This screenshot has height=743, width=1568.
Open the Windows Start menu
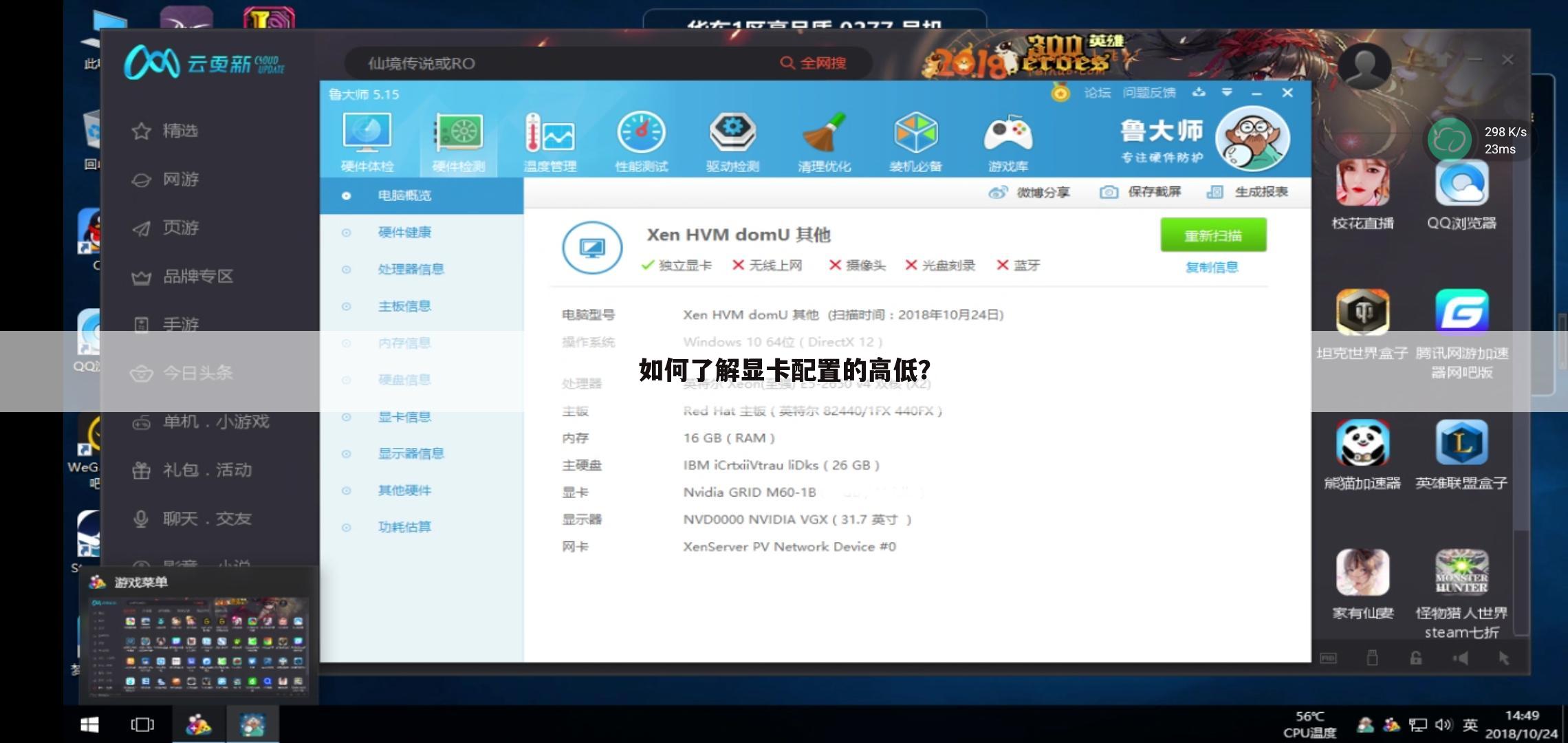89,724
